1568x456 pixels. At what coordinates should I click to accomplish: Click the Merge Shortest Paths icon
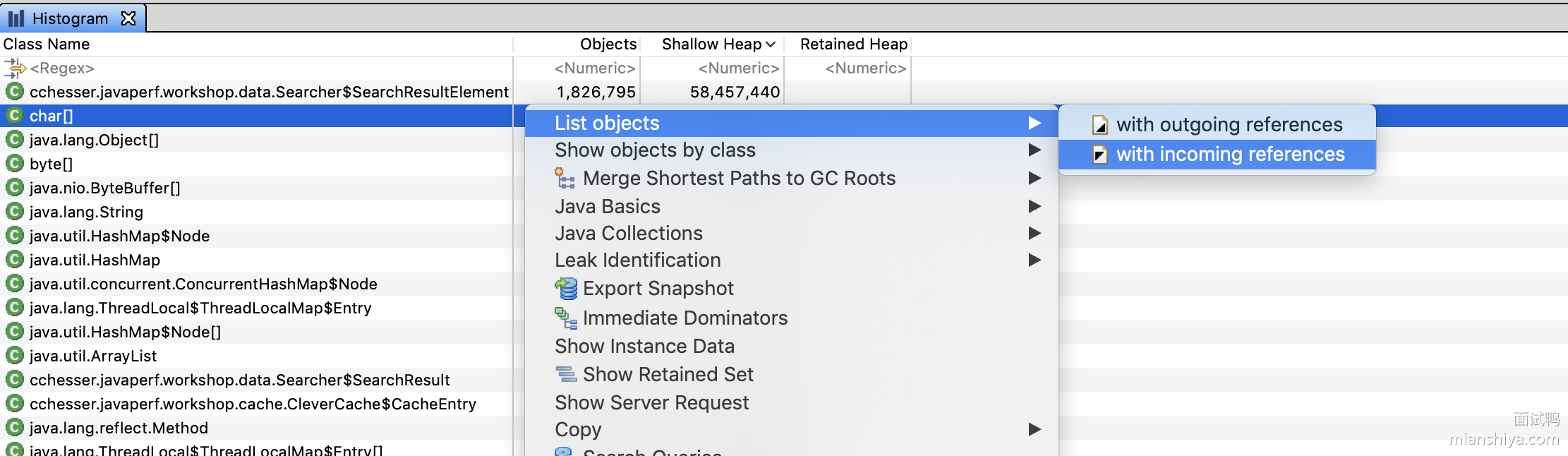coord(565,179)
